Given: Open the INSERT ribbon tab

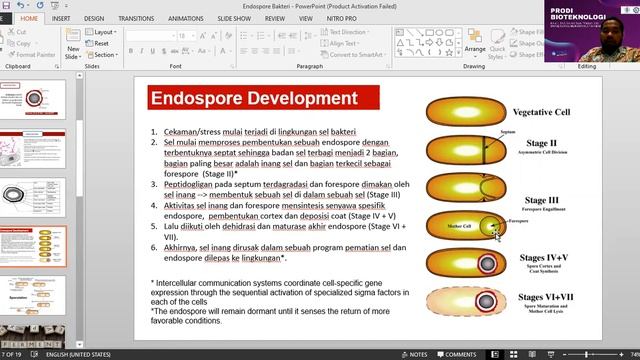Looking at the screenshot, I should (x=61, y=18).
